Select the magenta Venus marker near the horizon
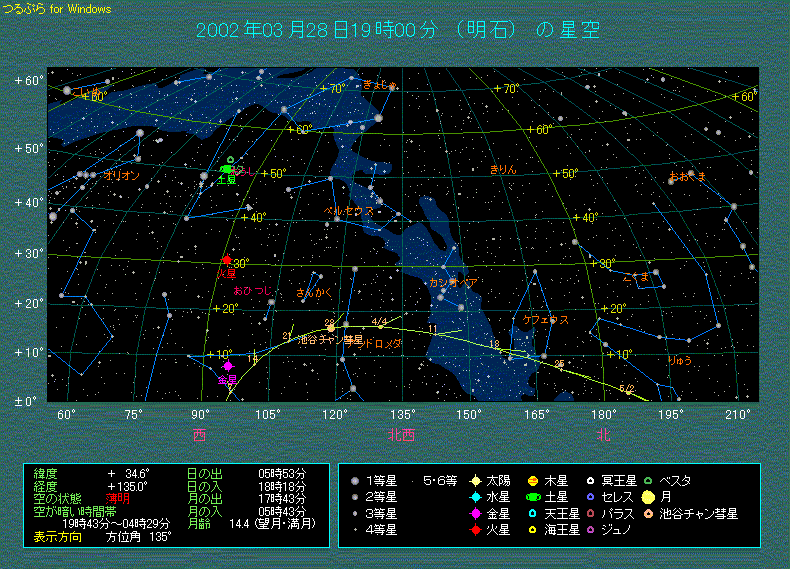790x569 pixels. tap(228, 366)
